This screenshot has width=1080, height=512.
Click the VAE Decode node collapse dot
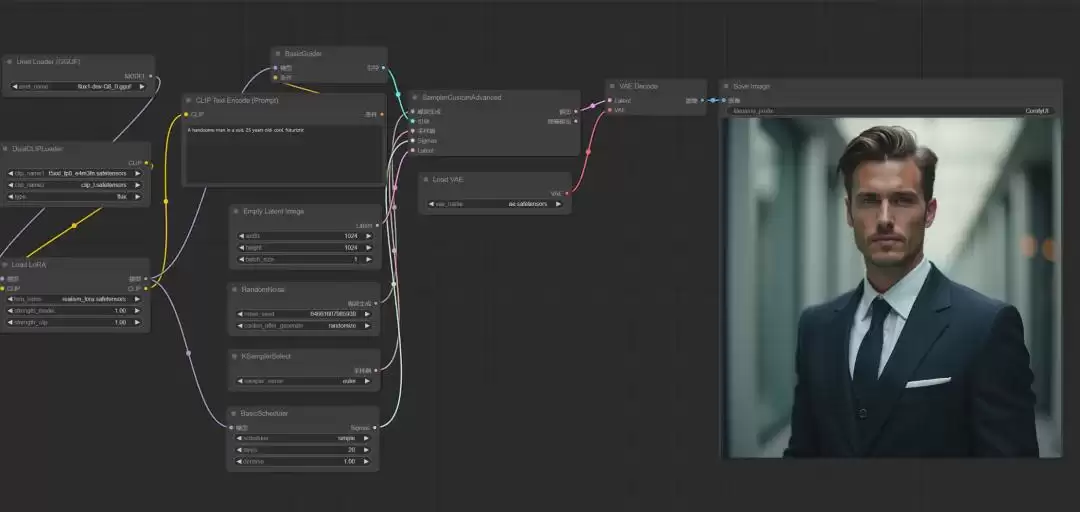pos(613,87)
